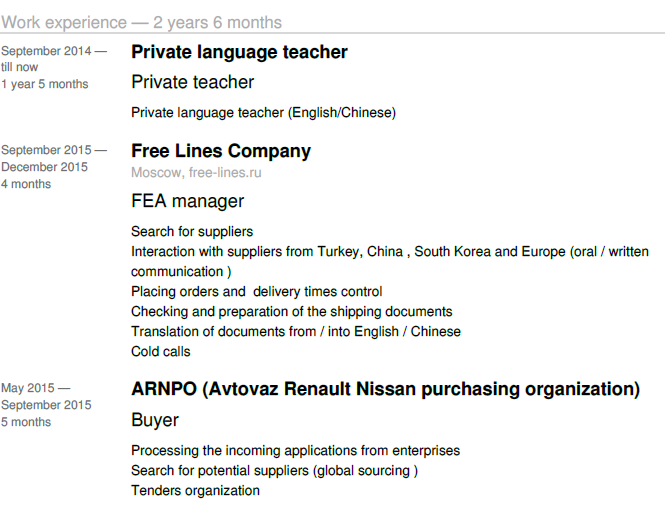Click "Checking and preparation of the shipping documents"
The width and height of the screenshot is (665, 511).
[x=291, y=311]
